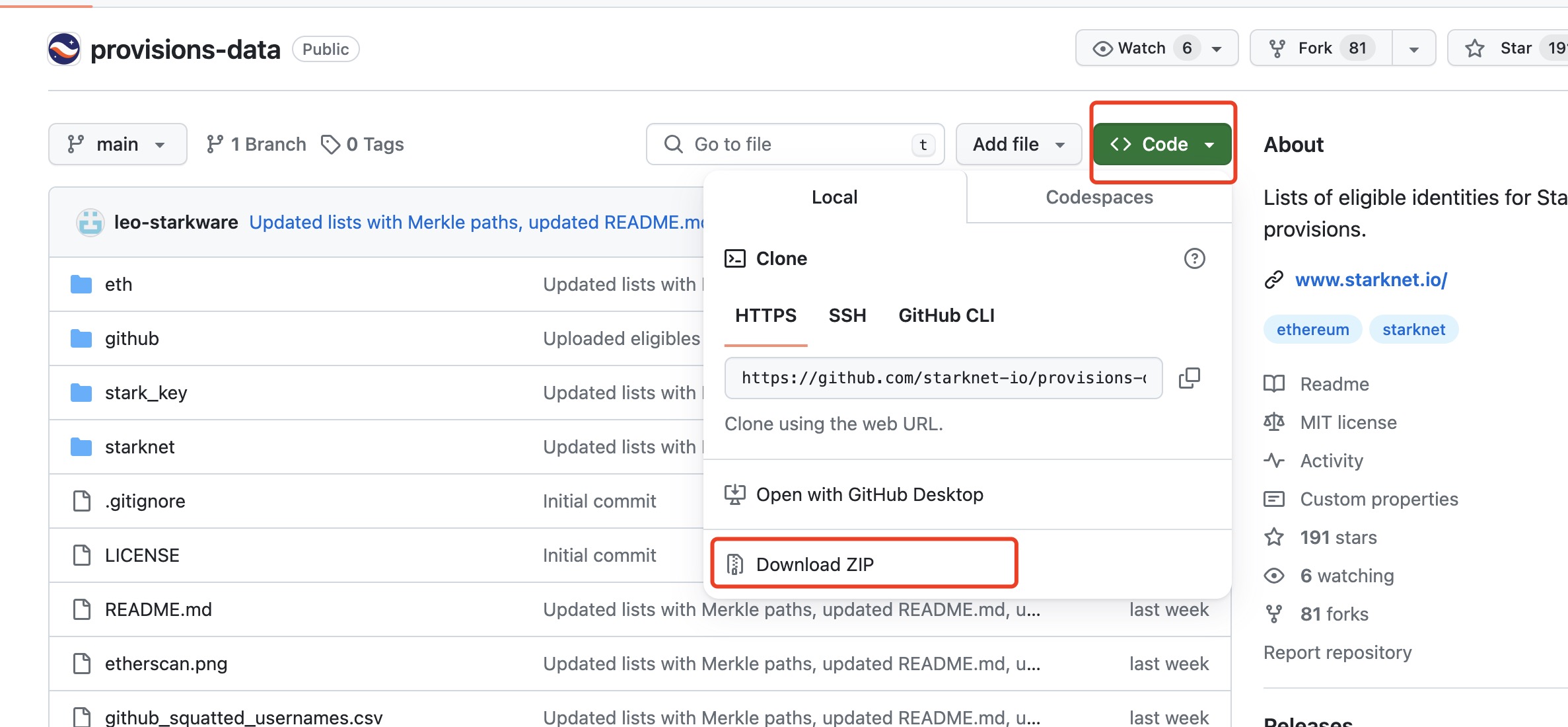Click the star icon beside 191 stars
Viewport: 1568px width, 727px height.
[1274, 537]
